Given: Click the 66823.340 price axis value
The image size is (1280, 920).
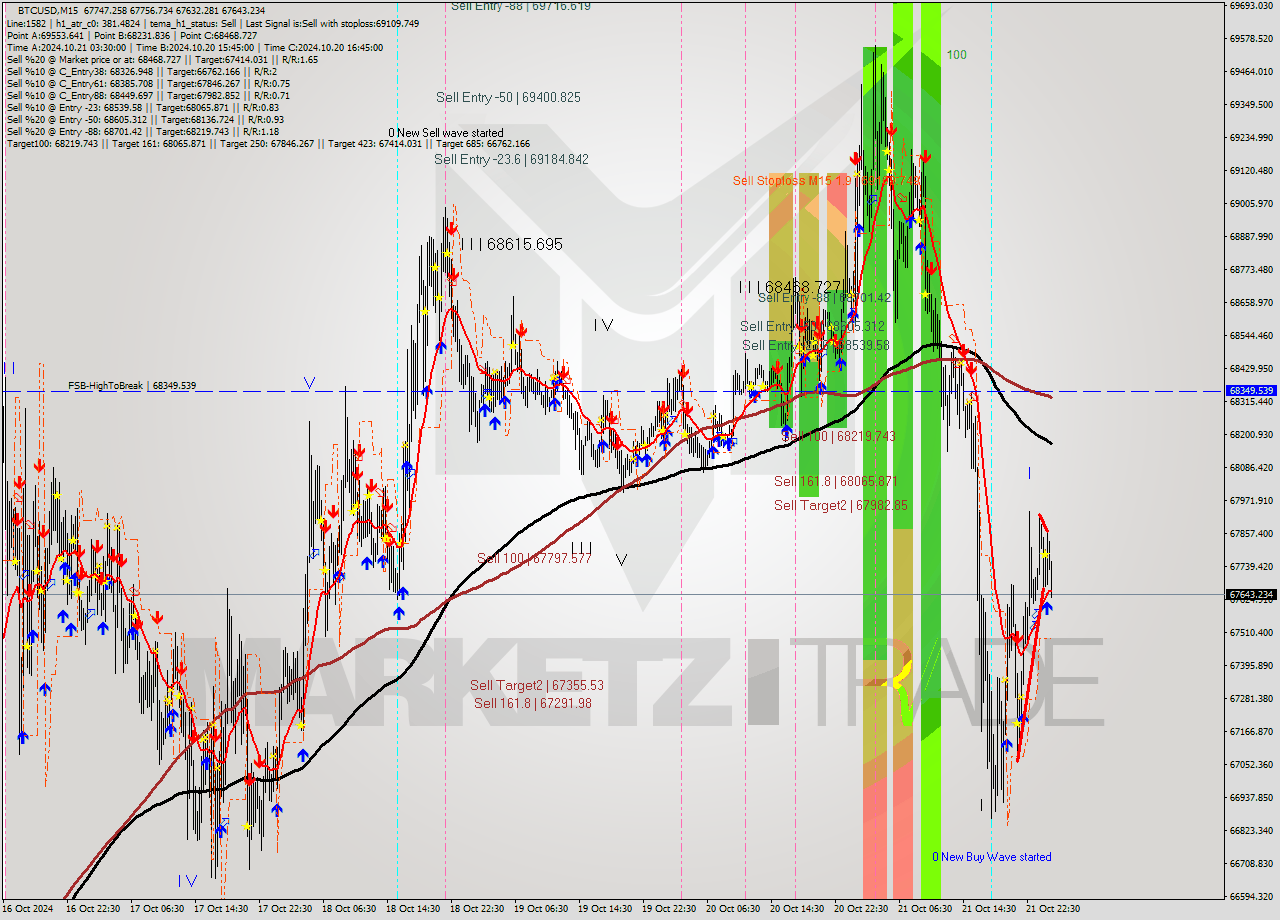Looking at the screenshot, I should point(1252,831).
